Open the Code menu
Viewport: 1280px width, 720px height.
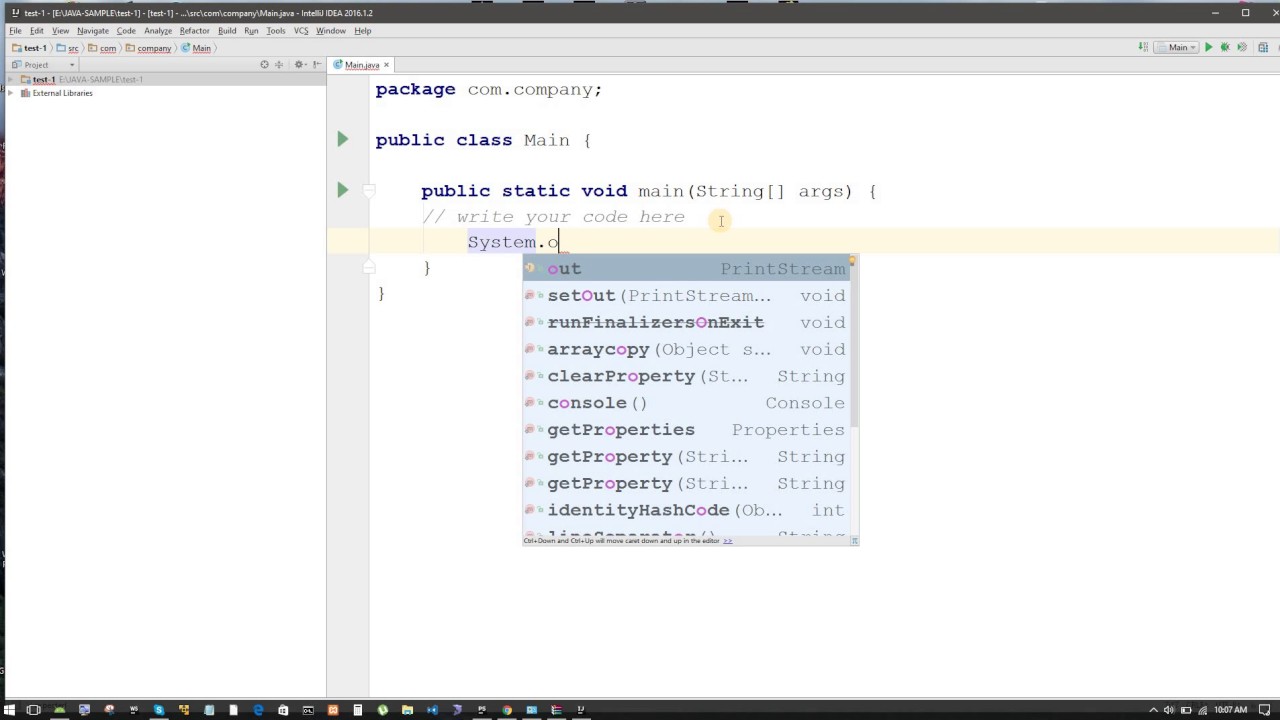tap(126, 31)
